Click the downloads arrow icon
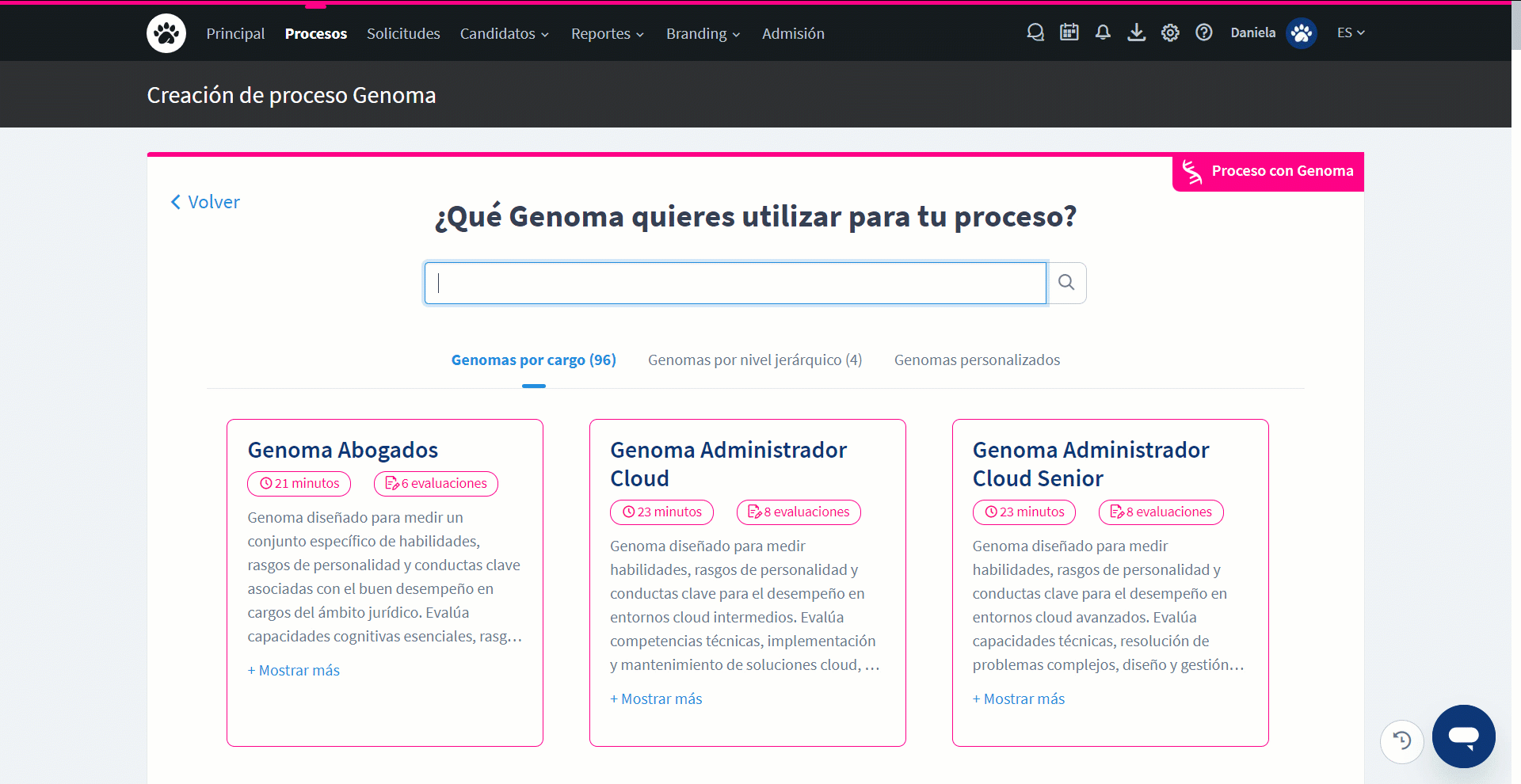 point(1137,32)
